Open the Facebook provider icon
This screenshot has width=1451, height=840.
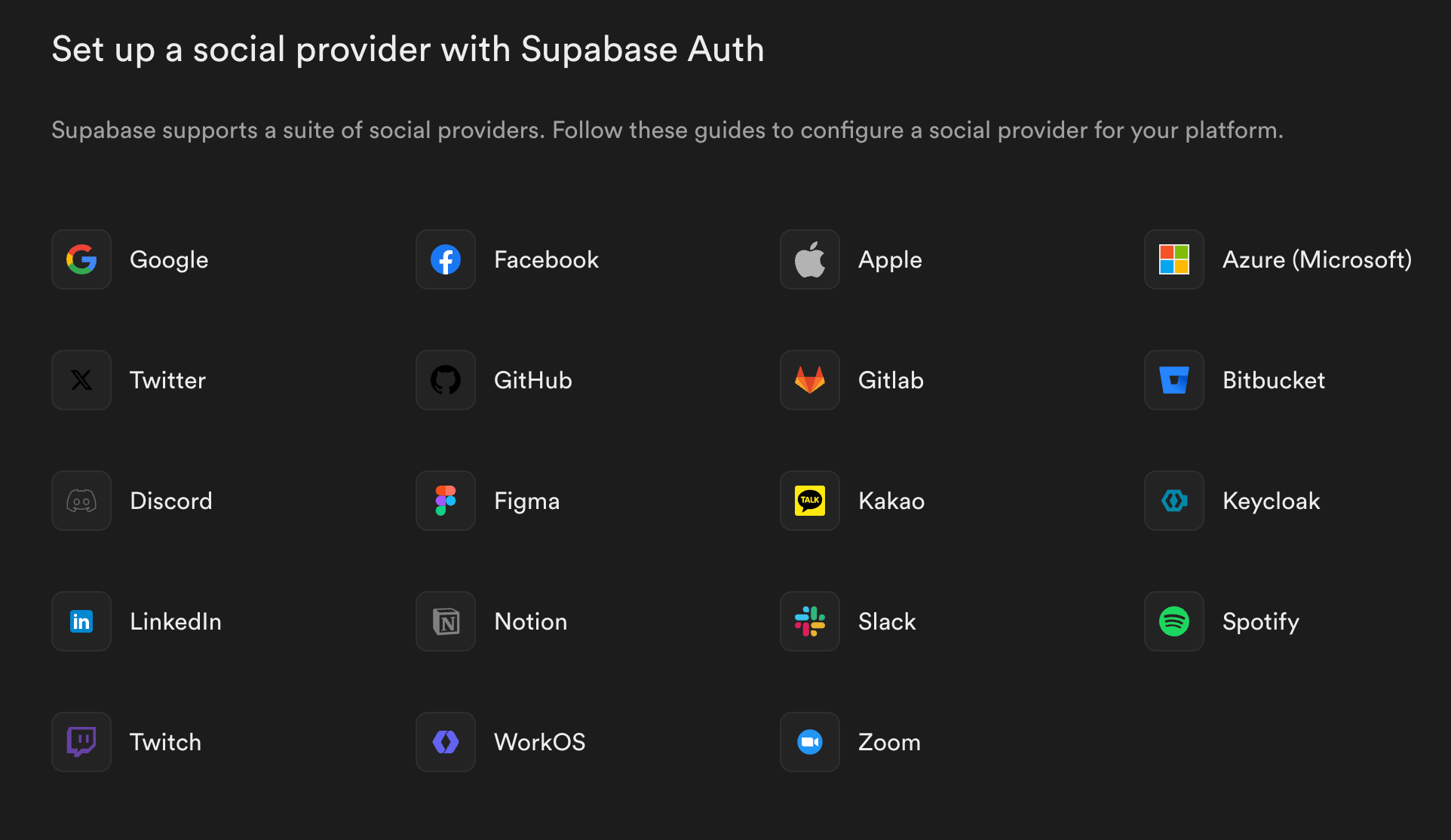446,259
